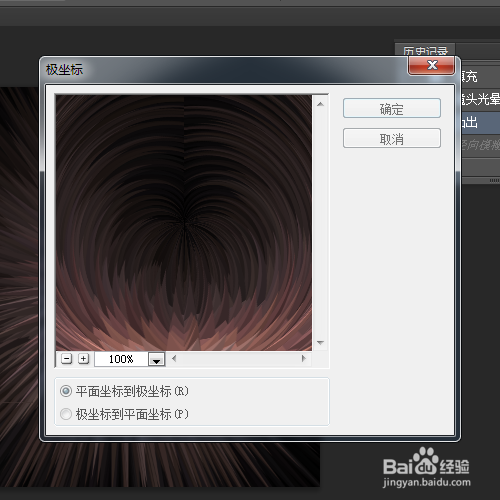Image resolution: width=500 pixels, height=500 pixels.
Task: Click the preview scroll left arrow
Action: pos(174,359)
